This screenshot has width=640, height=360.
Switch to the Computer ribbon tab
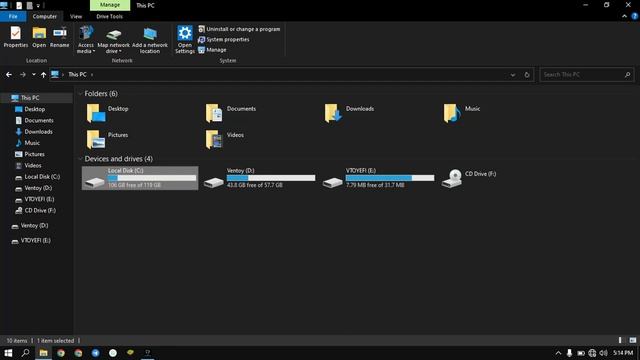(44, 16)
